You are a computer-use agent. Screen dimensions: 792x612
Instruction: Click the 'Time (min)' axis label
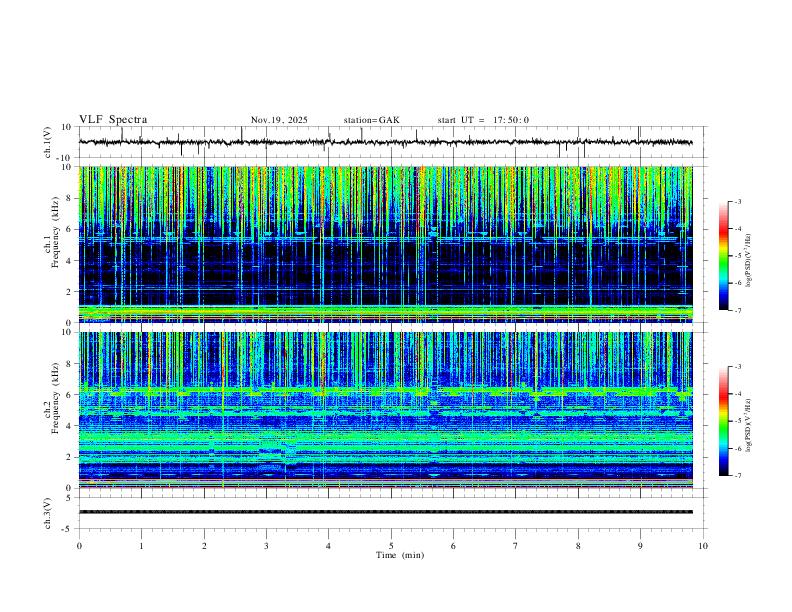pyautogui.click(x=400, y=555)
